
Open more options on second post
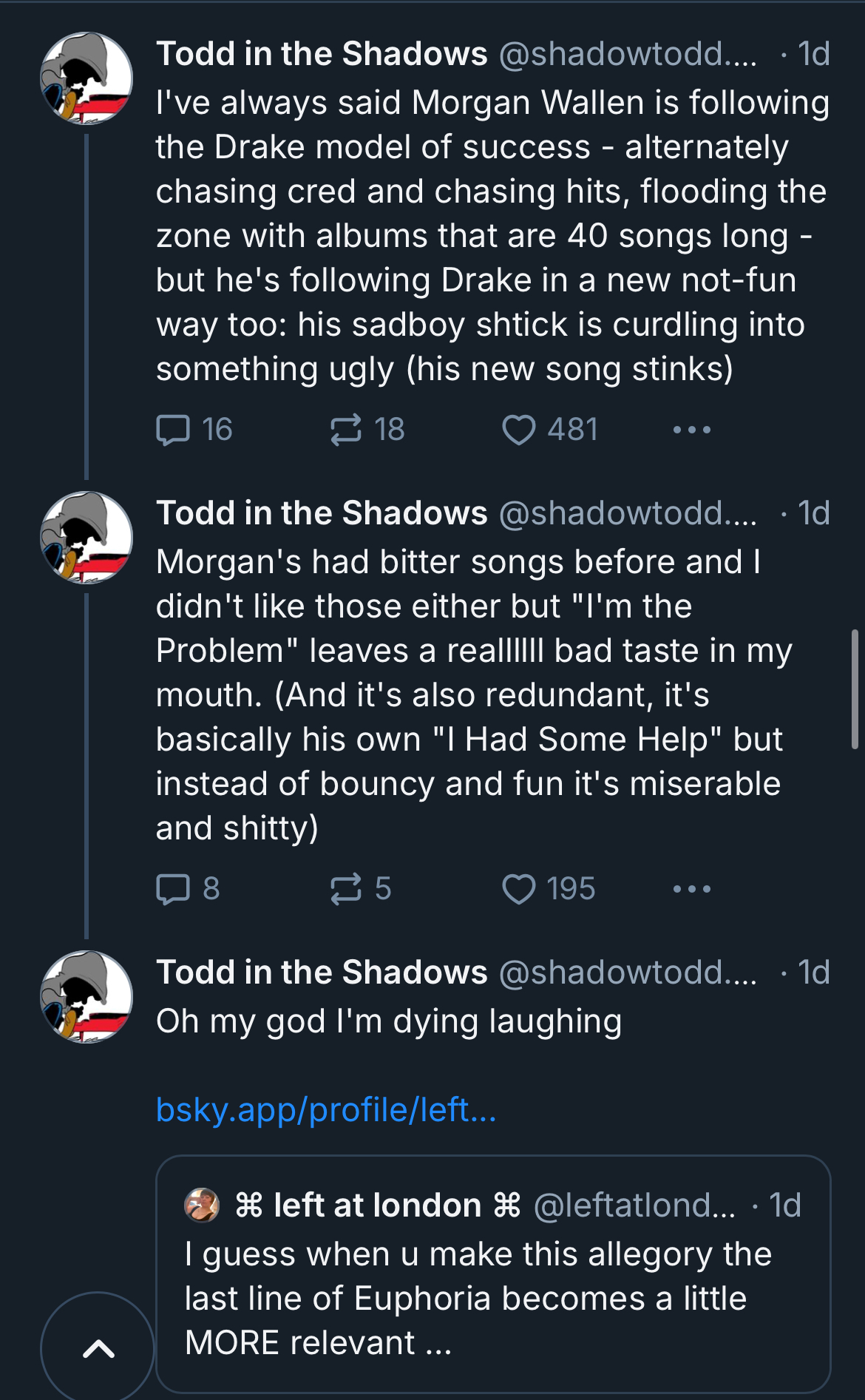click(x=692, y=889)
